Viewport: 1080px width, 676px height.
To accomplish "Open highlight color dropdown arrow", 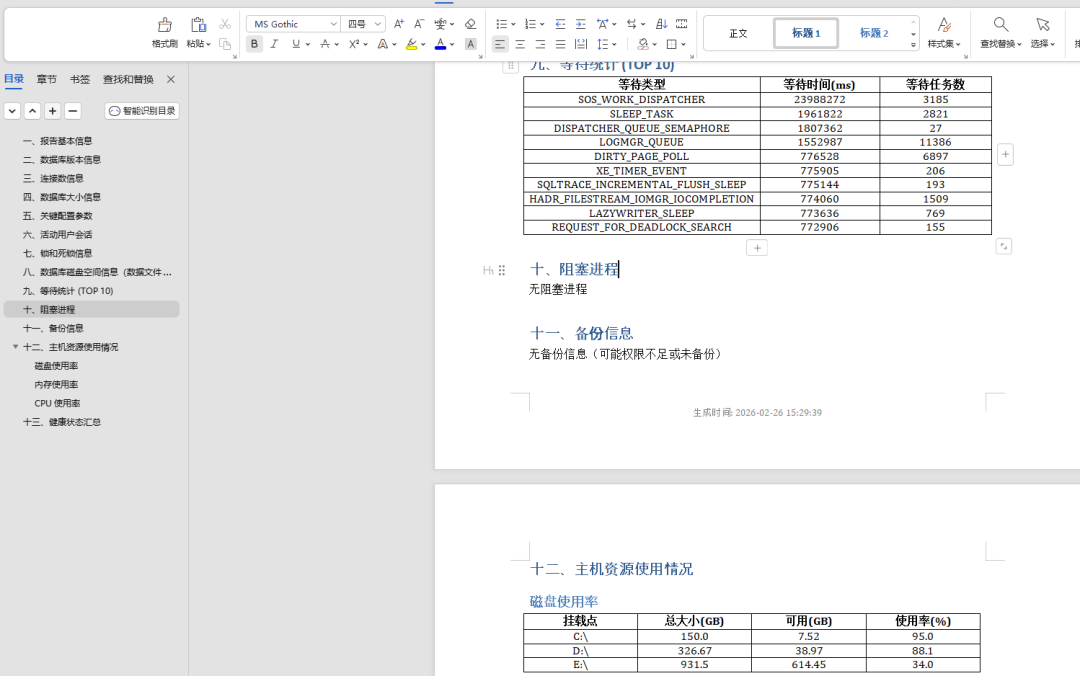I will click(x=423, y=44).
